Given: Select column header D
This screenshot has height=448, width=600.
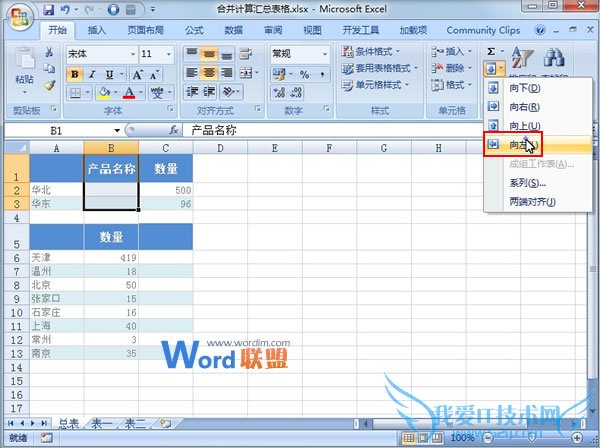Looking at the screenshot, I should (x=220, y=148).
